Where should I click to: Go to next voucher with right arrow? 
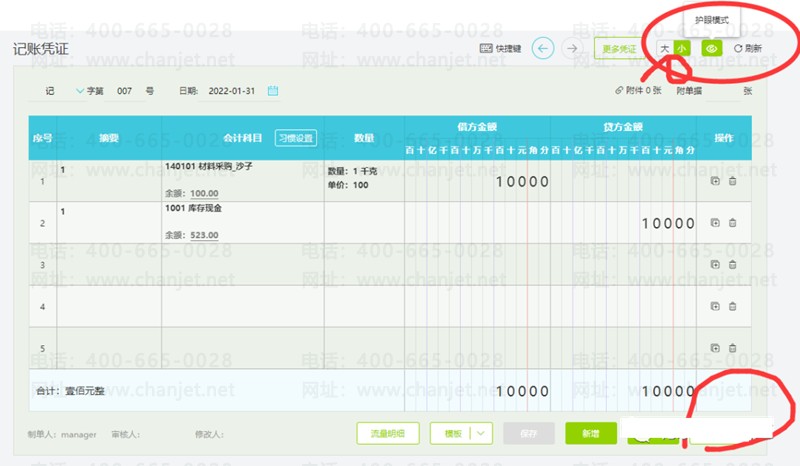point(572,48)
